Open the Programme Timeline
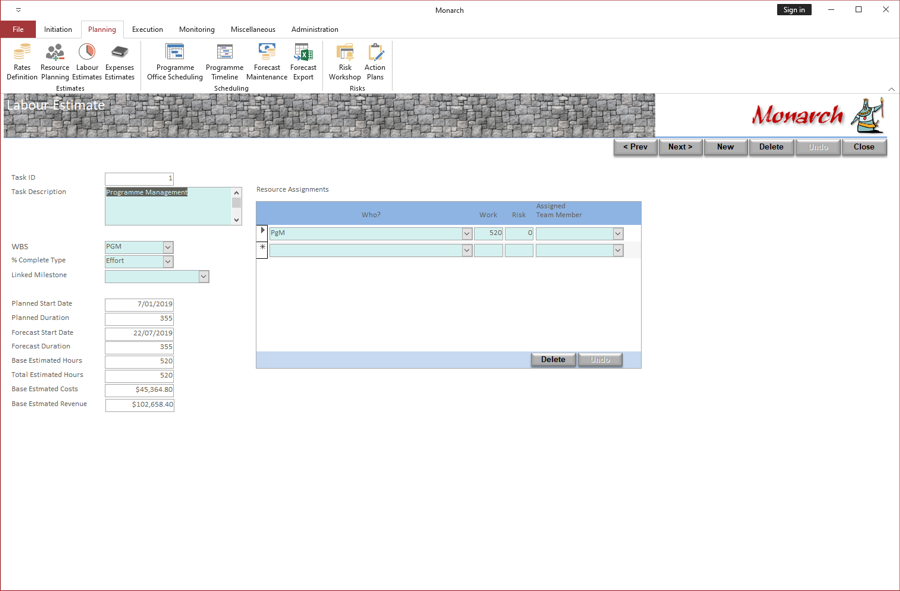 pyautogui.click(x=224, y=62)
